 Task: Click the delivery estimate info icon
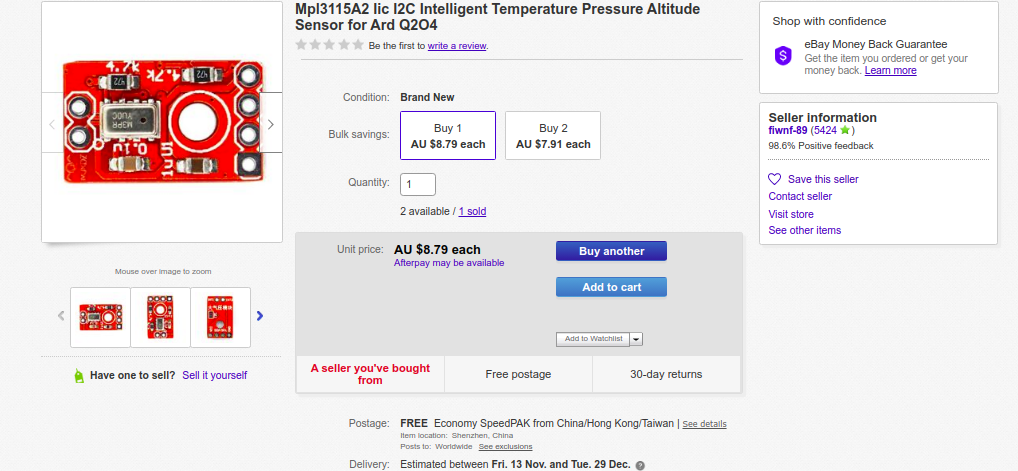point(640,465)
